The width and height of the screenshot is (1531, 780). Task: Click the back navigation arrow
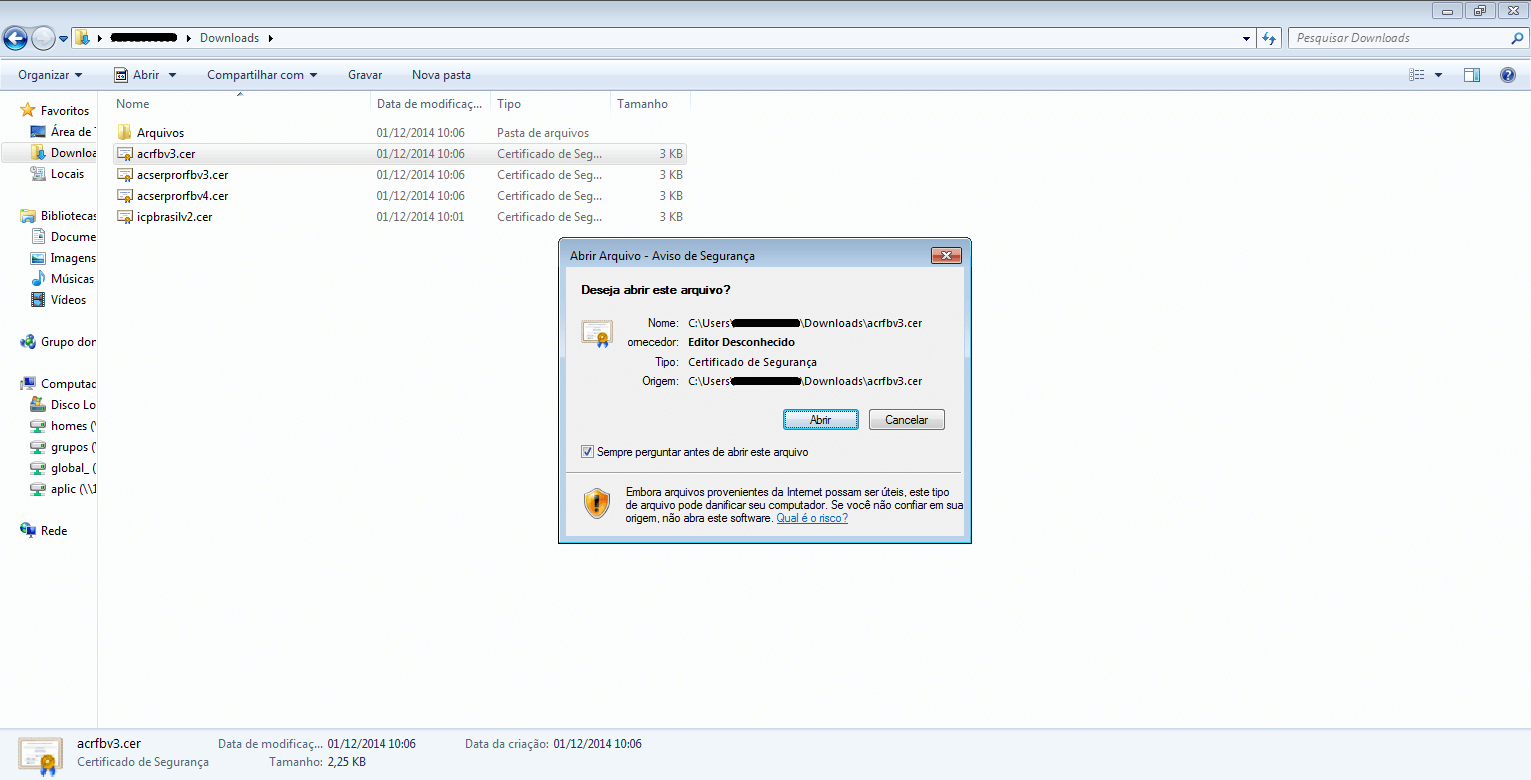click(x=15, y=39)
